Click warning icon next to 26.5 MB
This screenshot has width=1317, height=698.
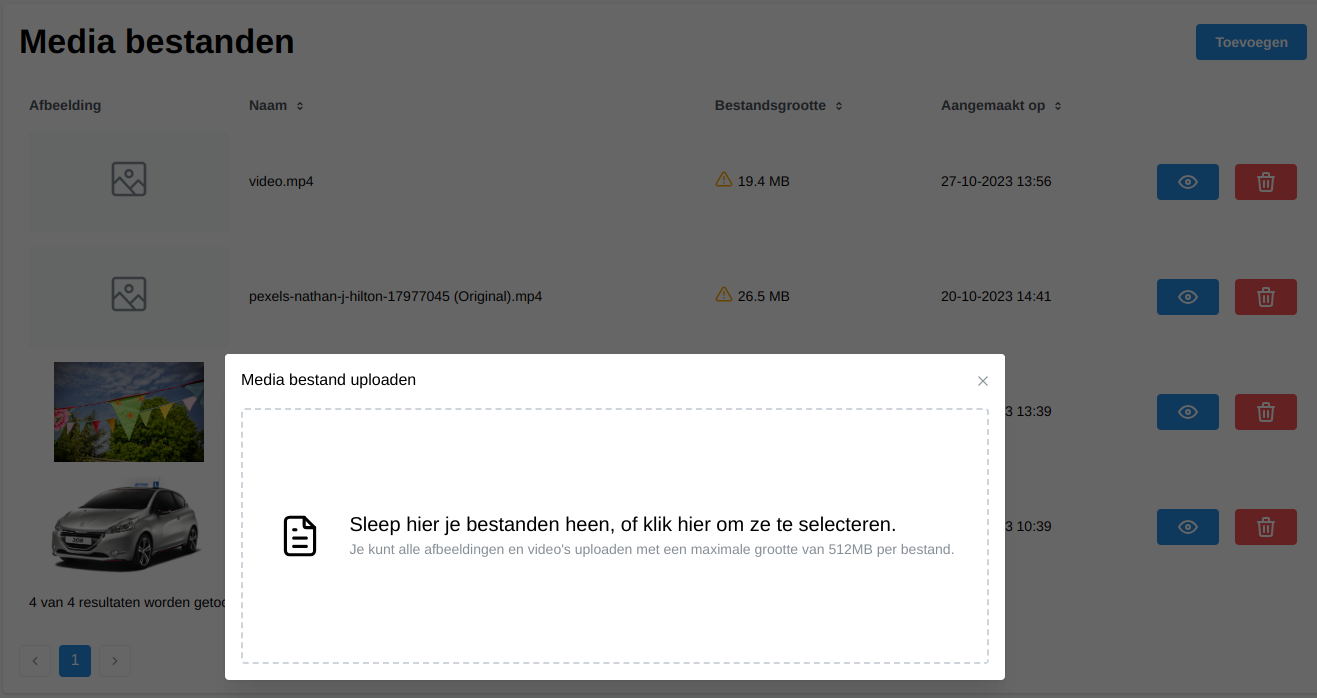[x=724, y=295]
